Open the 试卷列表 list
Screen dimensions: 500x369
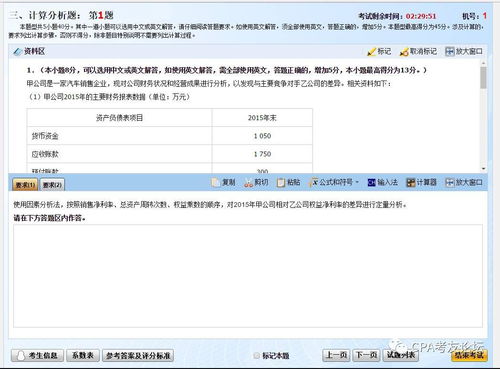pos(401,355)
